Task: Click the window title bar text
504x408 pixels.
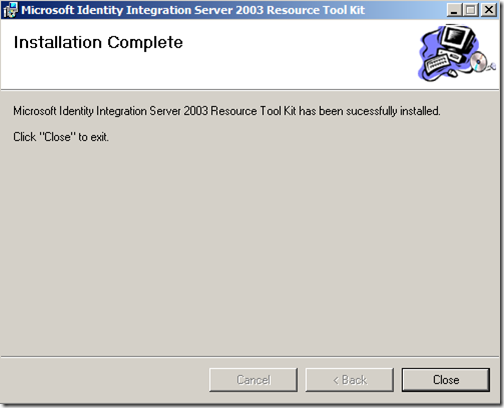Action: 193,10
